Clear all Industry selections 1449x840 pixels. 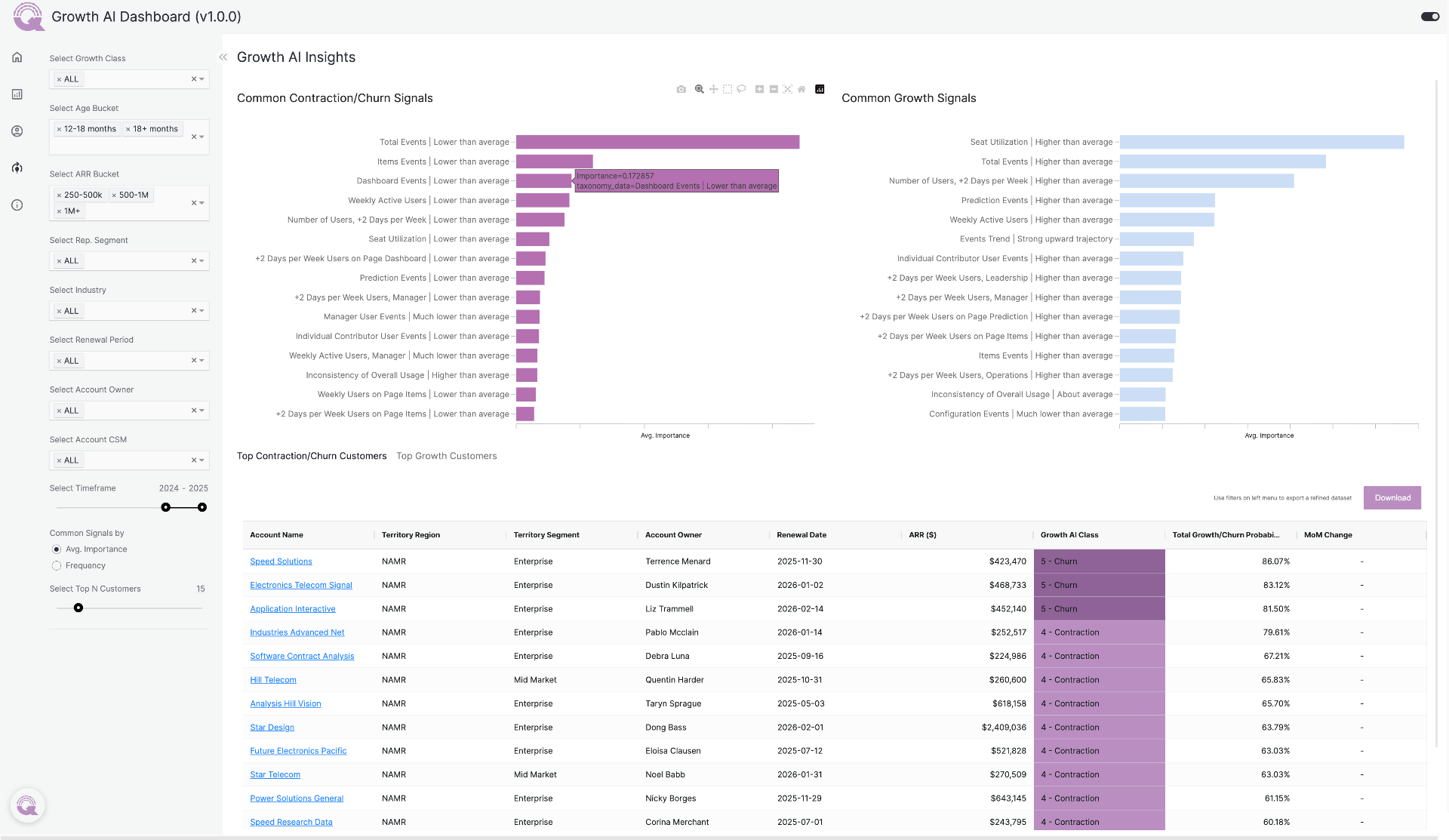coord(193,311)
